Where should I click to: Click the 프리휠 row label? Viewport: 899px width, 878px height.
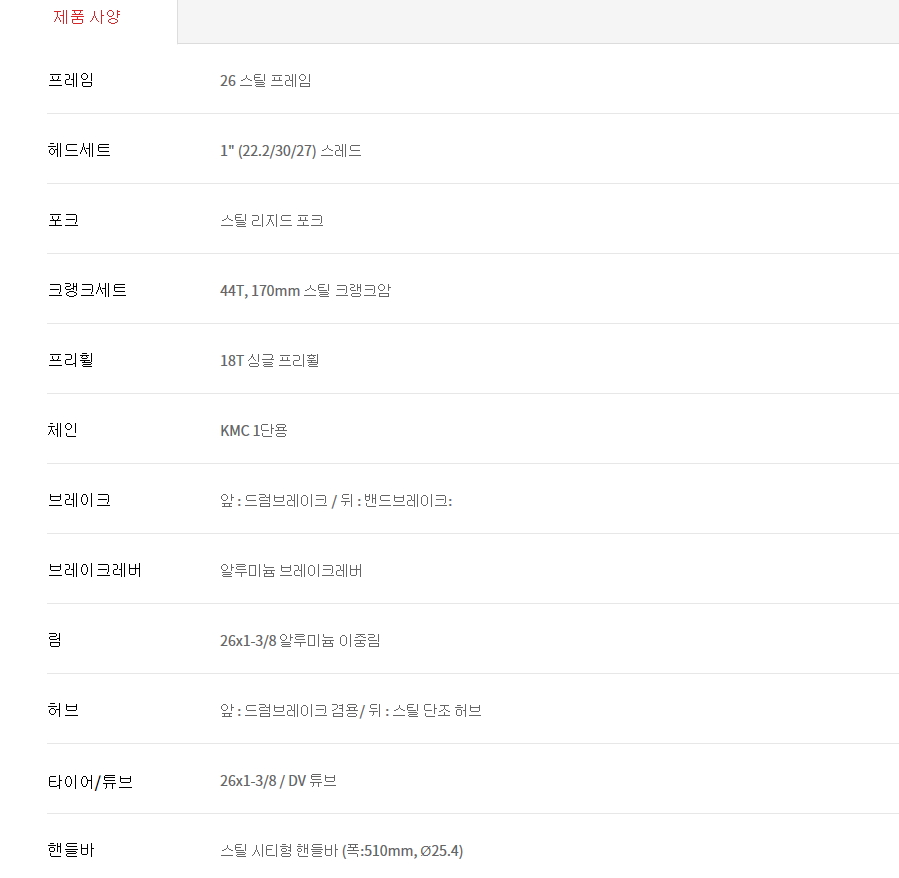click(71, 360)
